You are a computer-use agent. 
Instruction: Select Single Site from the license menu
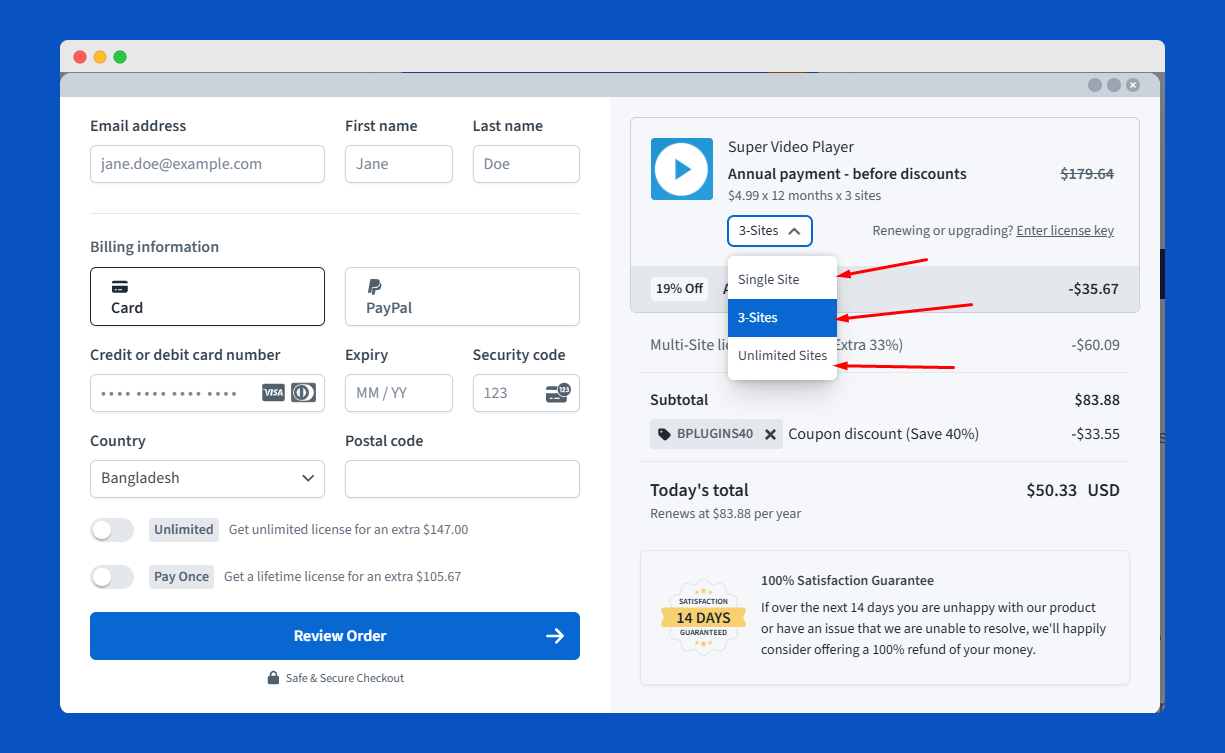(770, 280)
